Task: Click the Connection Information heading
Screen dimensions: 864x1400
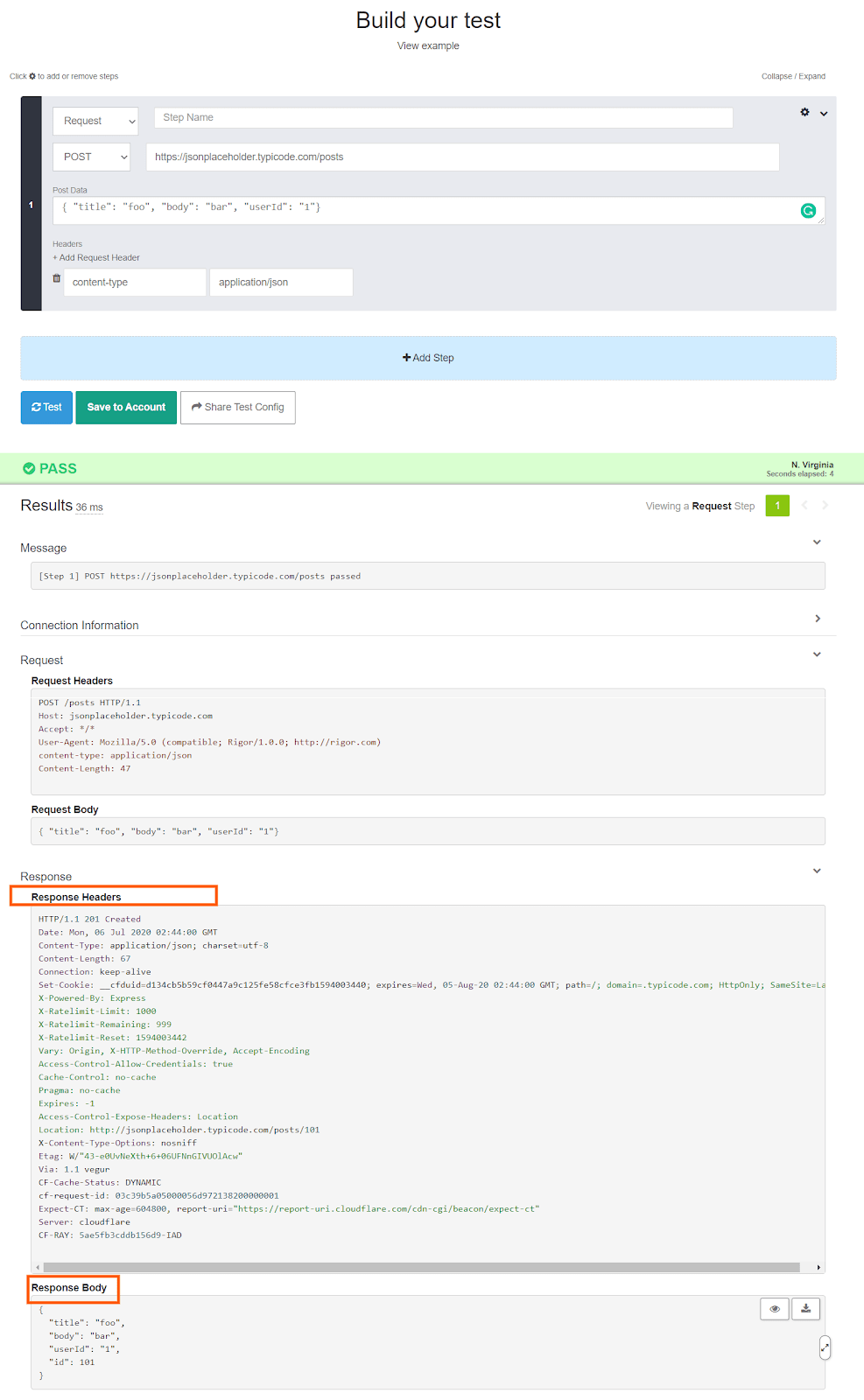Action: pos(80,625)
